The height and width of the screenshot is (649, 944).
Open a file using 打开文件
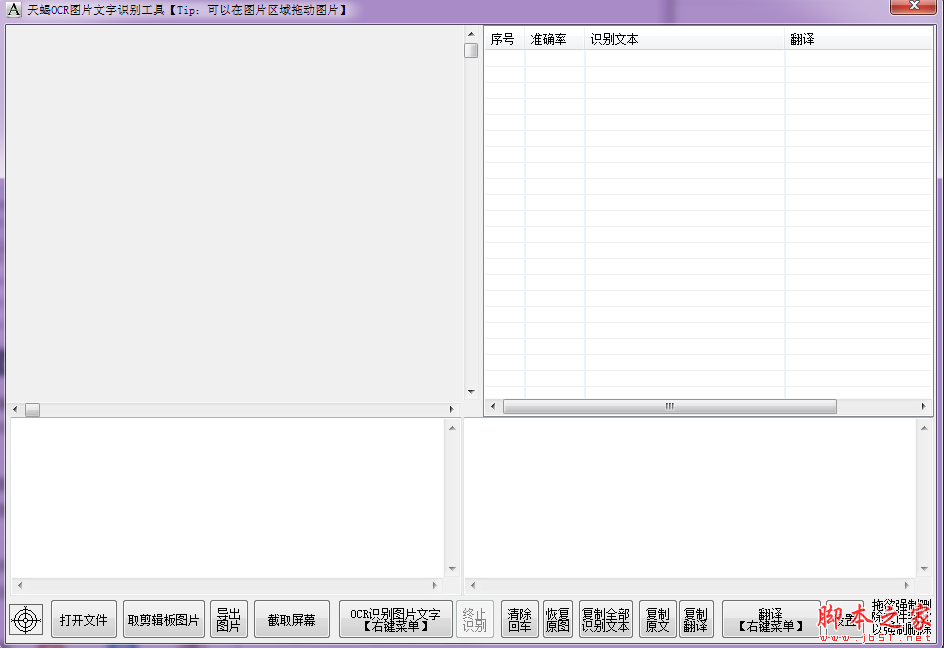[x=83, y=619]
